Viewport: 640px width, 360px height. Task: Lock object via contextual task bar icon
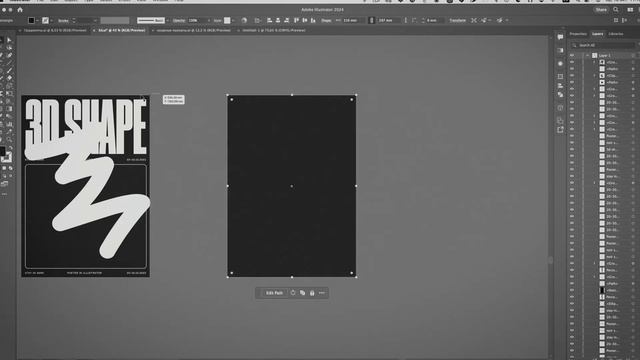(312, 293)
